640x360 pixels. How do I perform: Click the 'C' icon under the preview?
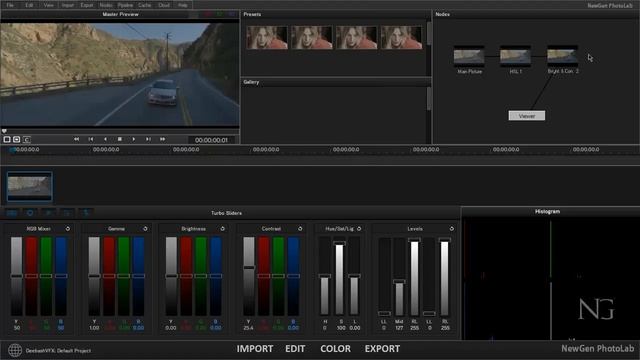(x=27, y=140)
